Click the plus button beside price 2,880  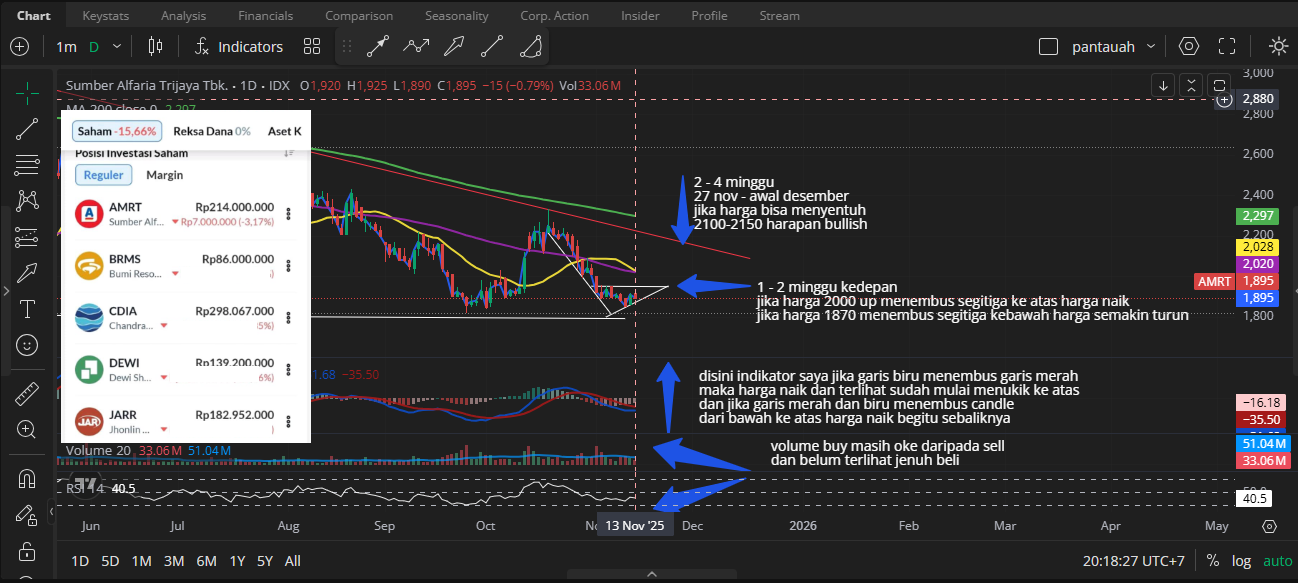pos(1225,100)
